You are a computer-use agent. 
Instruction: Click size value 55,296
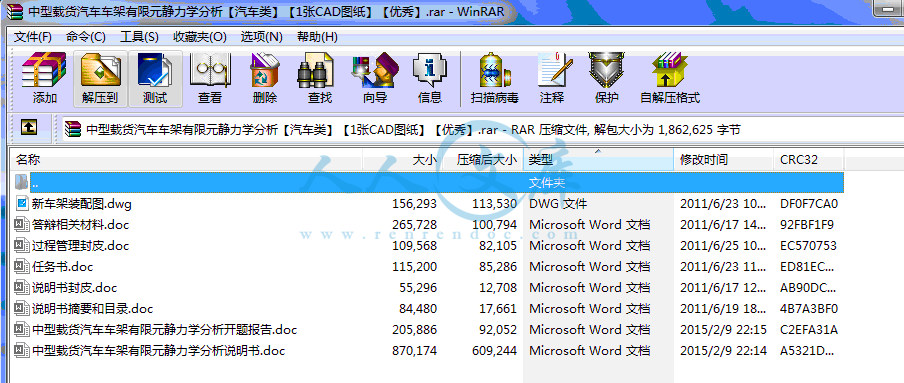(418, 288)
